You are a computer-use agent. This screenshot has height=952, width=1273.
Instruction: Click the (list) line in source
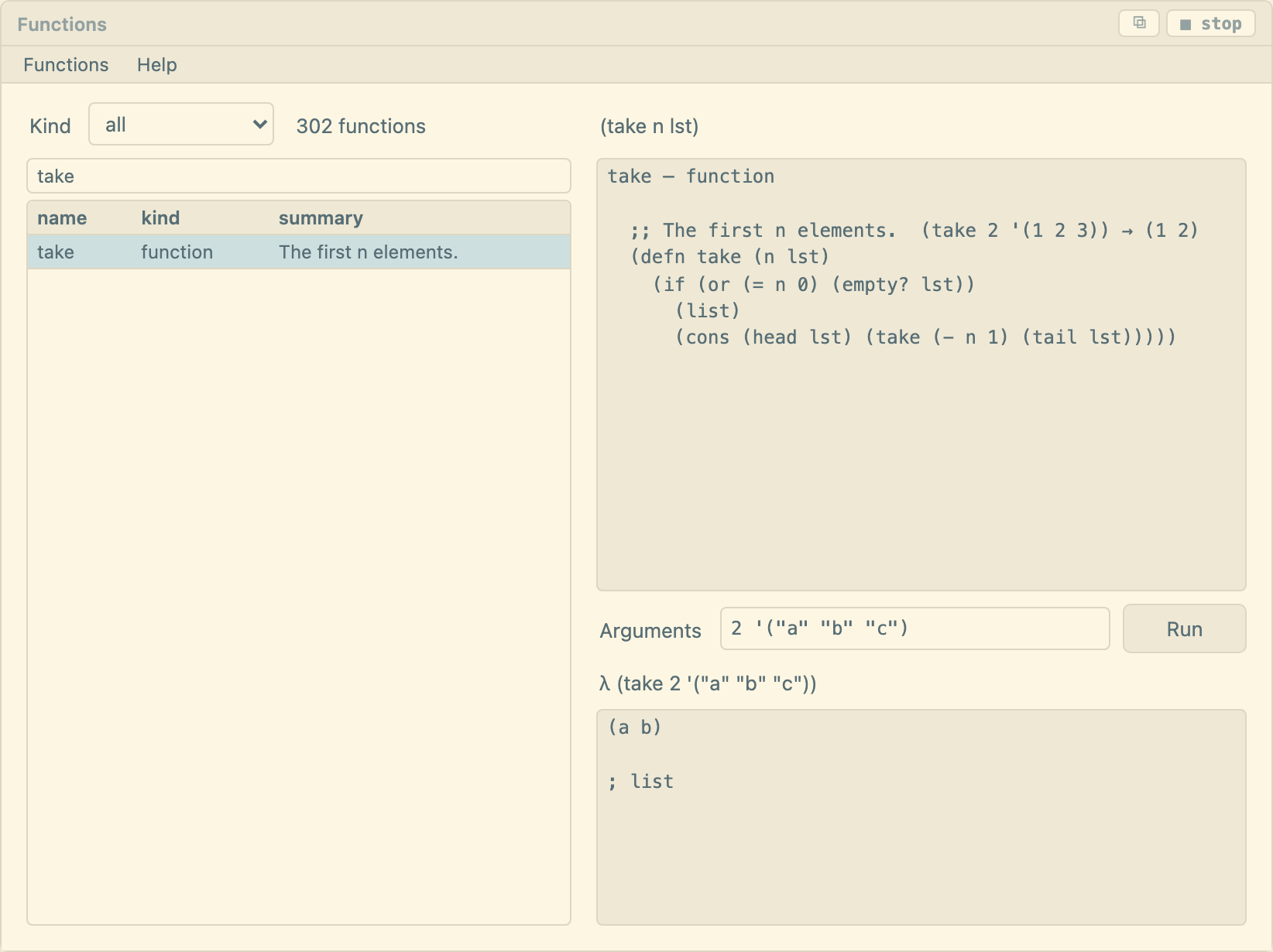tap(708, 311)
